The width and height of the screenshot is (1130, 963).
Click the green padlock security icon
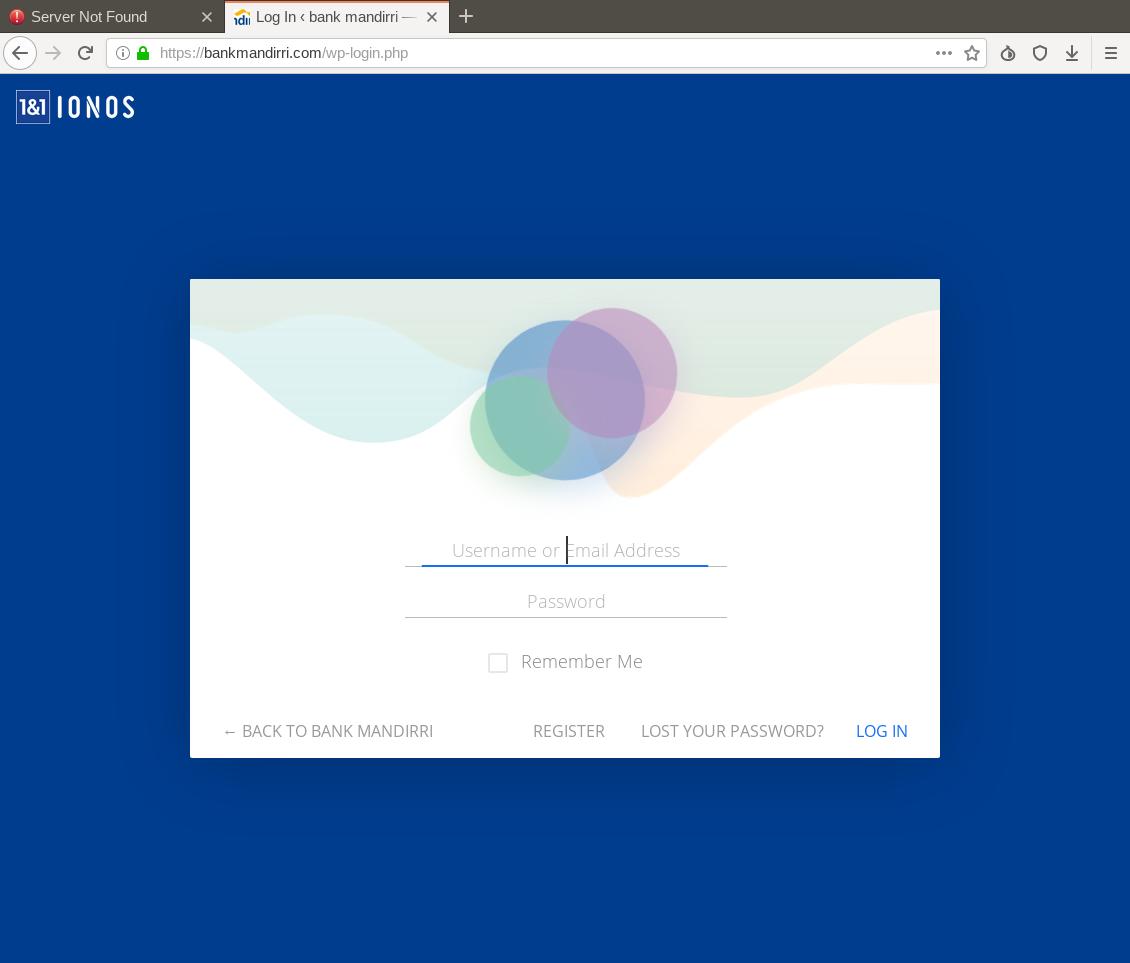[143, 53]
